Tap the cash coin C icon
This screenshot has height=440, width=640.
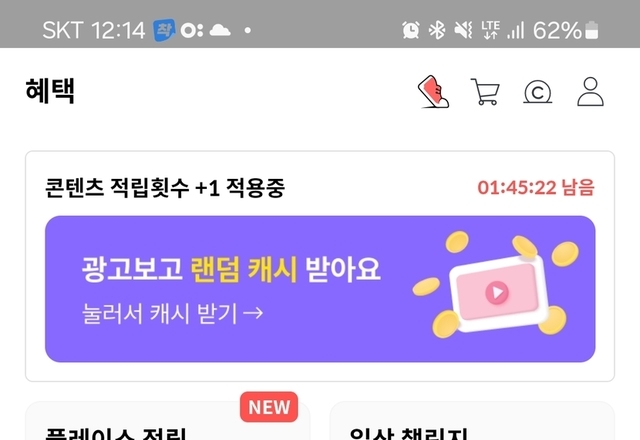coord(538,92)
